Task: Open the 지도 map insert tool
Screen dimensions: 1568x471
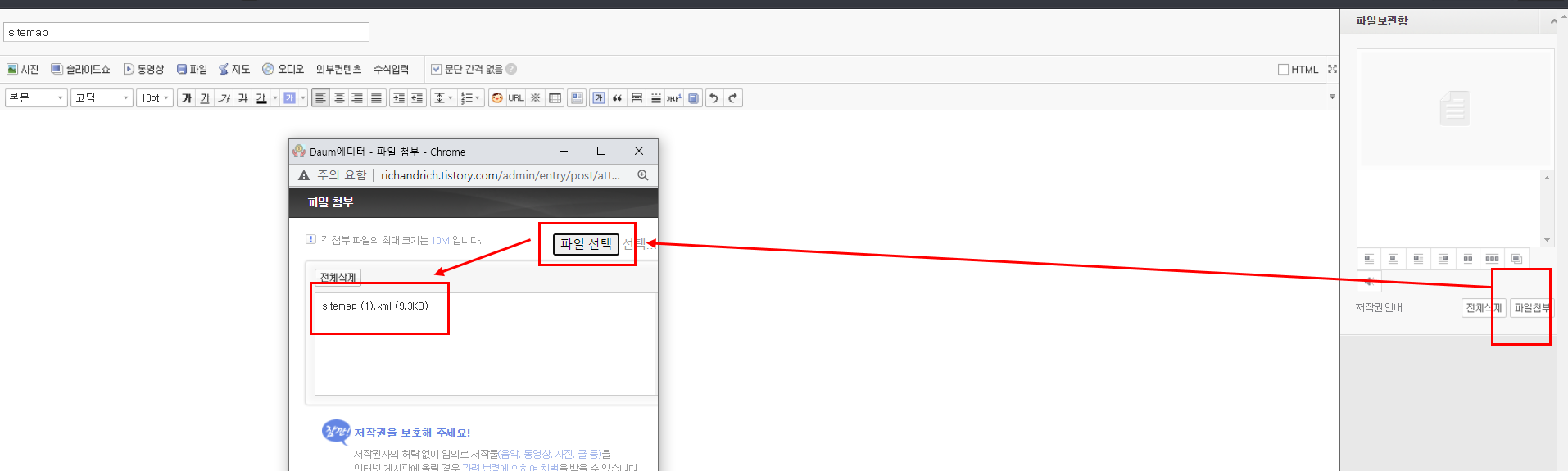Action: coord(234,69)
